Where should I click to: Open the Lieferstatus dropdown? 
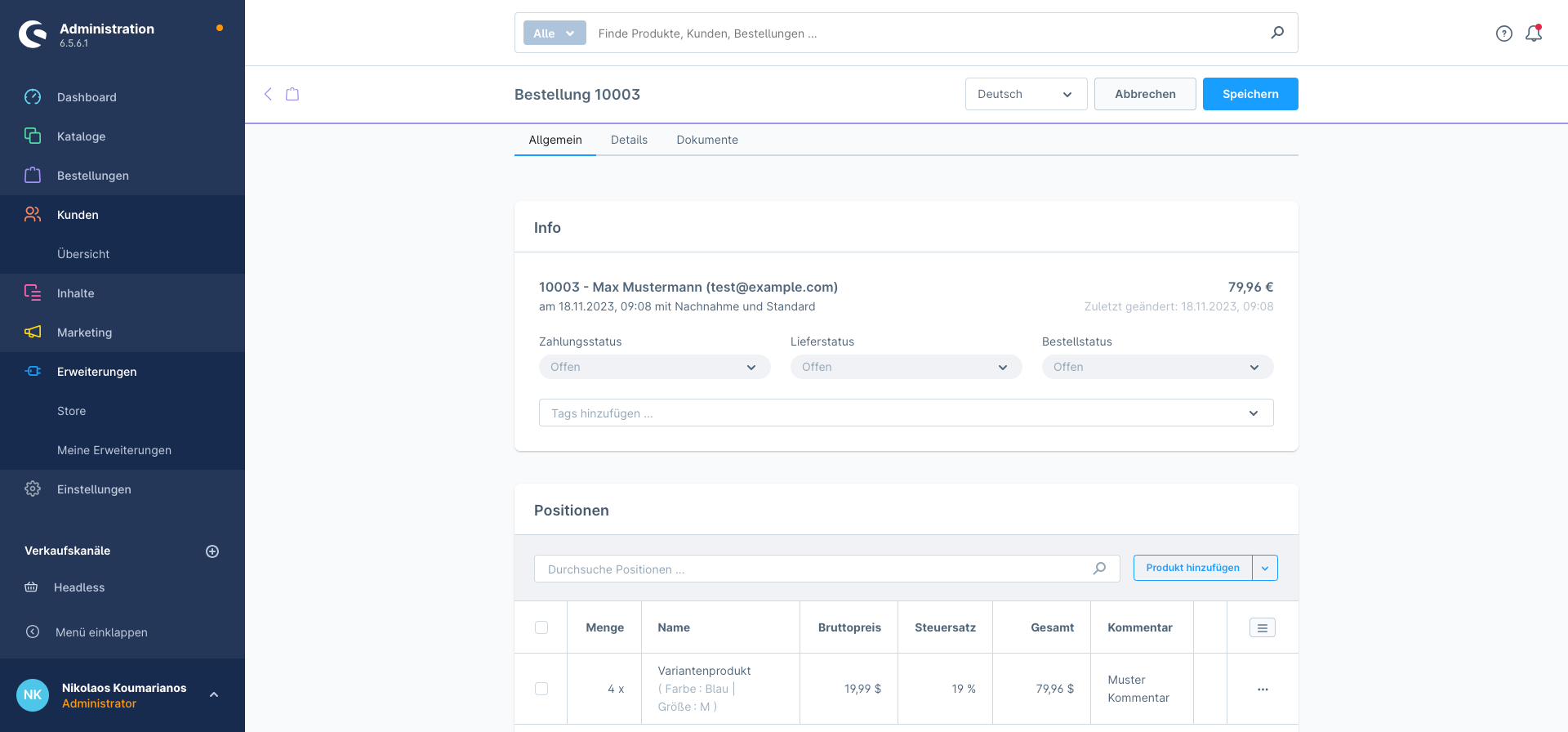(x=906, y=367)
